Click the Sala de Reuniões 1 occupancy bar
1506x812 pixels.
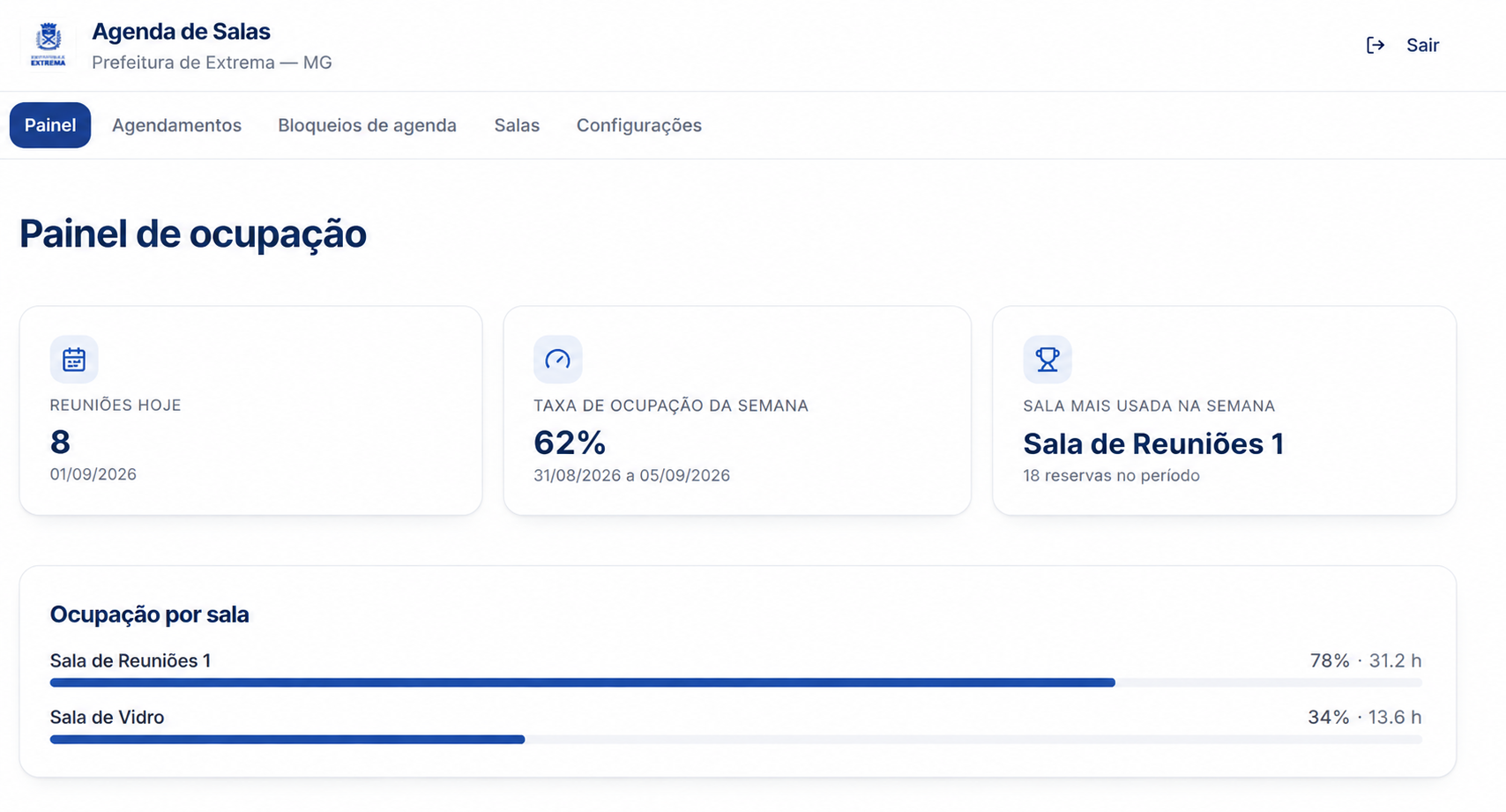(735, 682)
